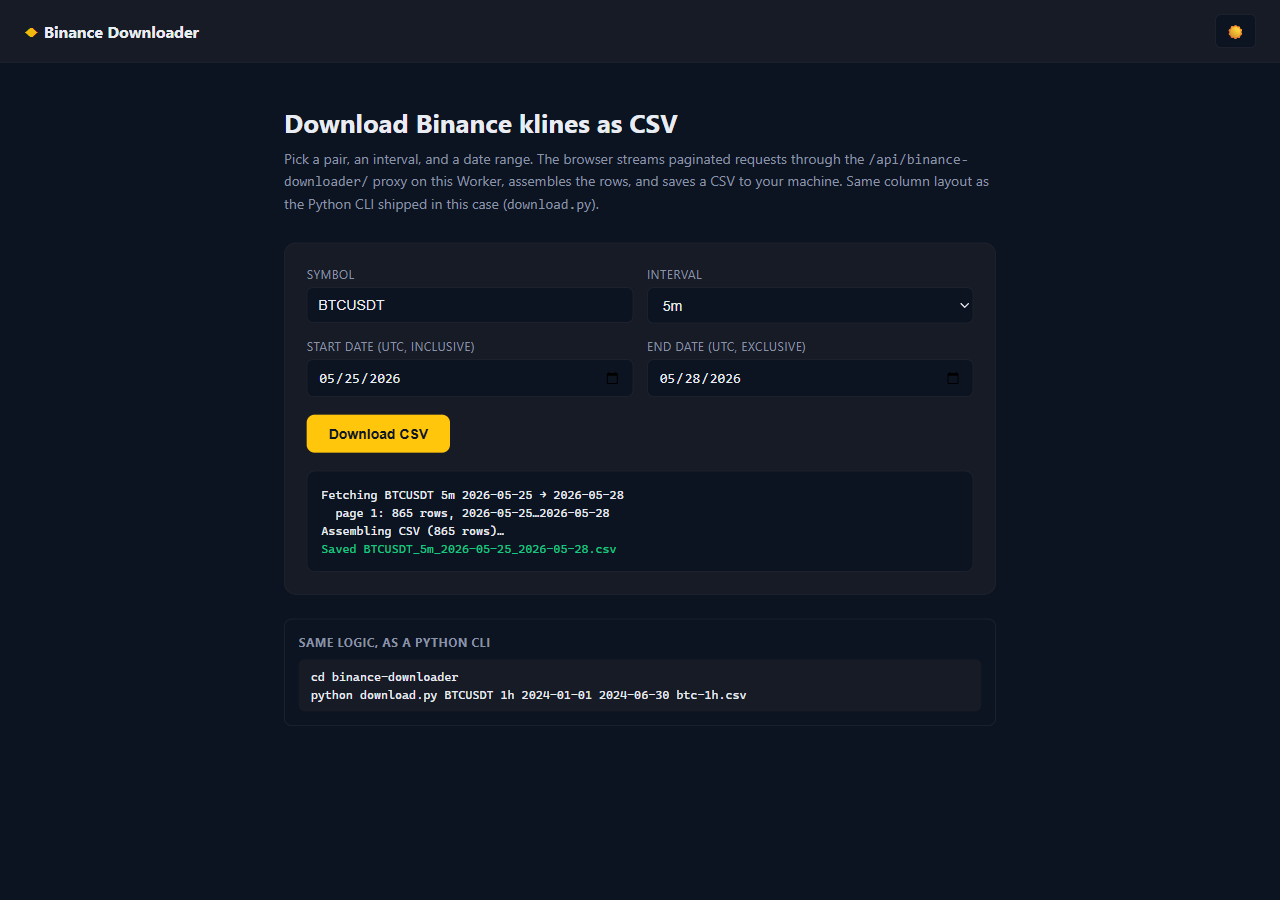Click the Download CSV button
Viewport: 1280px width, 900px height.
coord(378,434)
